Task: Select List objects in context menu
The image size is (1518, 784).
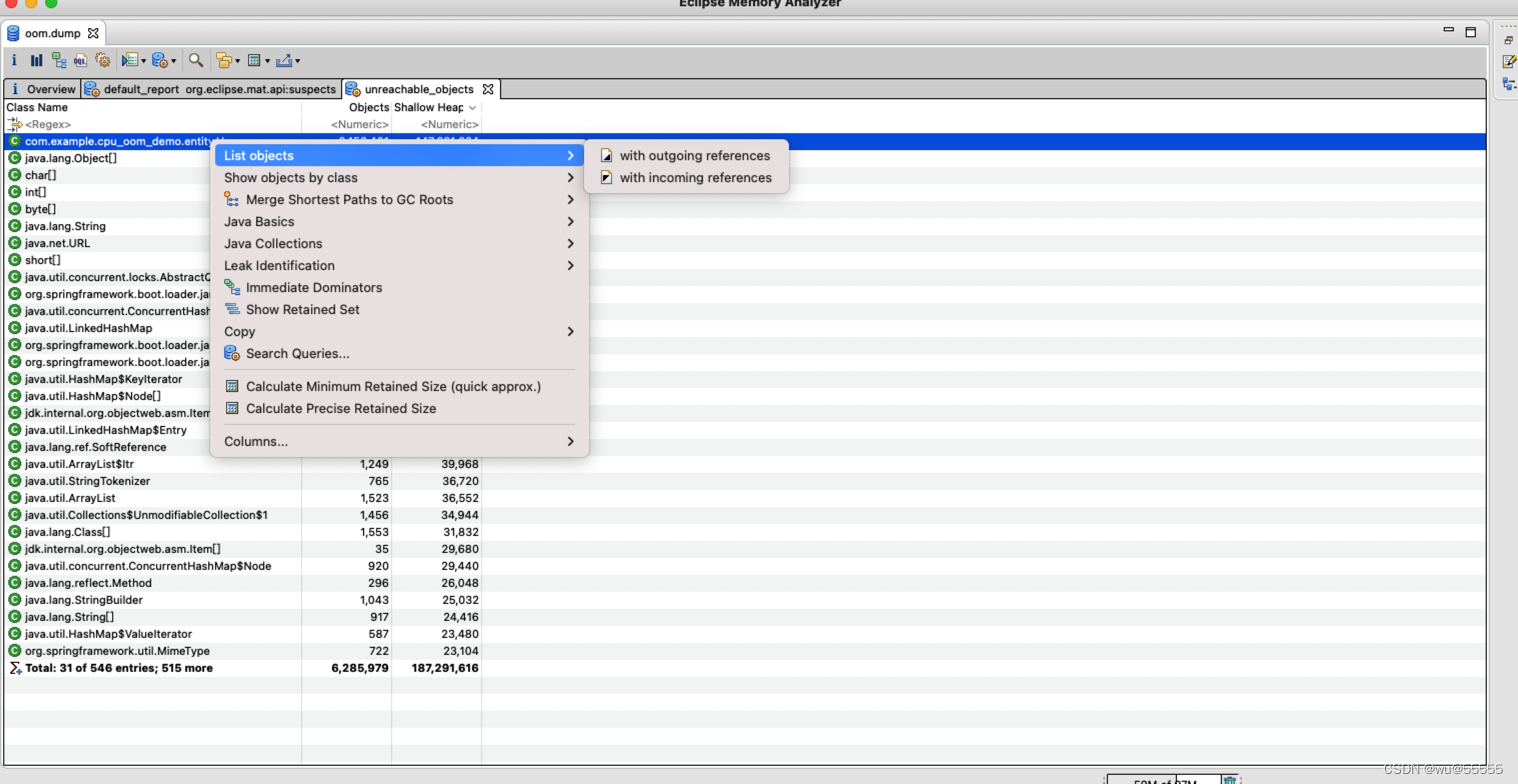Action: [x=400, y=156]
